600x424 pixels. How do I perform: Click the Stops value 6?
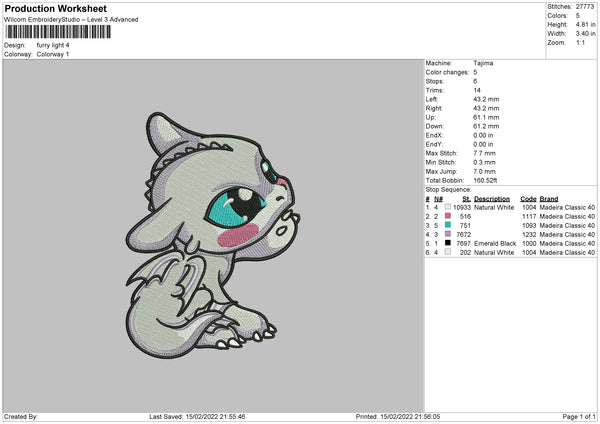pos(475,81)
